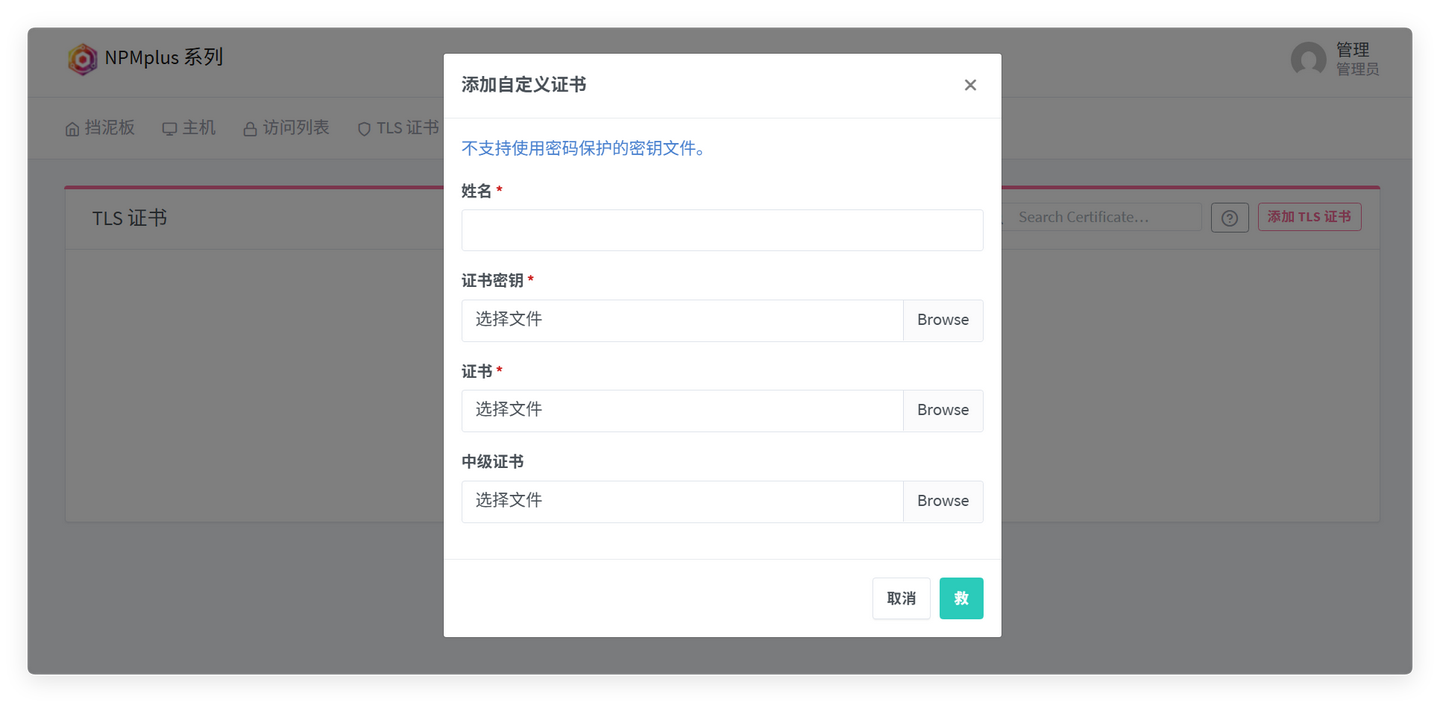Open the 管理员 user avatar menu
This screenshot has width=1440, height=702.
click(x=1309, y=60)
